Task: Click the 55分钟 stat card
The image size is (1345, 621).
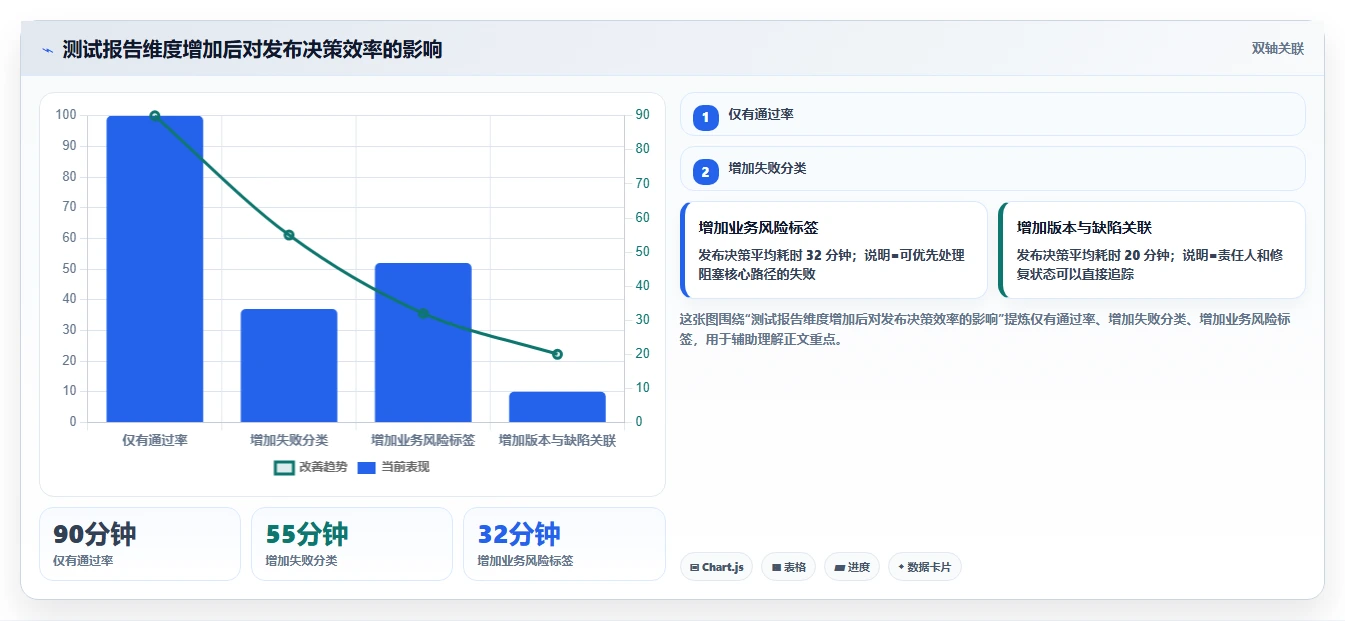Action: click(352, 544)
